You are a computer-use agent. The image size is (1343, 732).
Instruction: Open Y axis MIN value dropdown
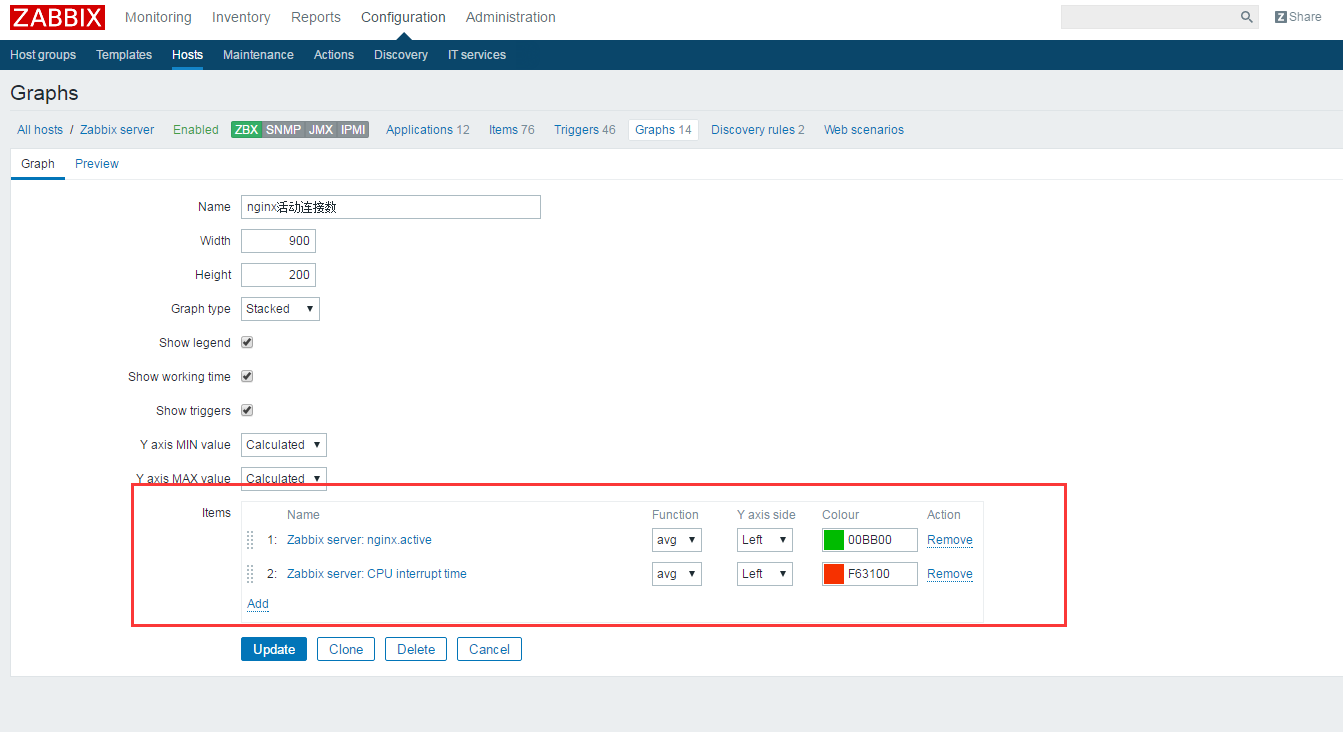click(x=284, y=445)
